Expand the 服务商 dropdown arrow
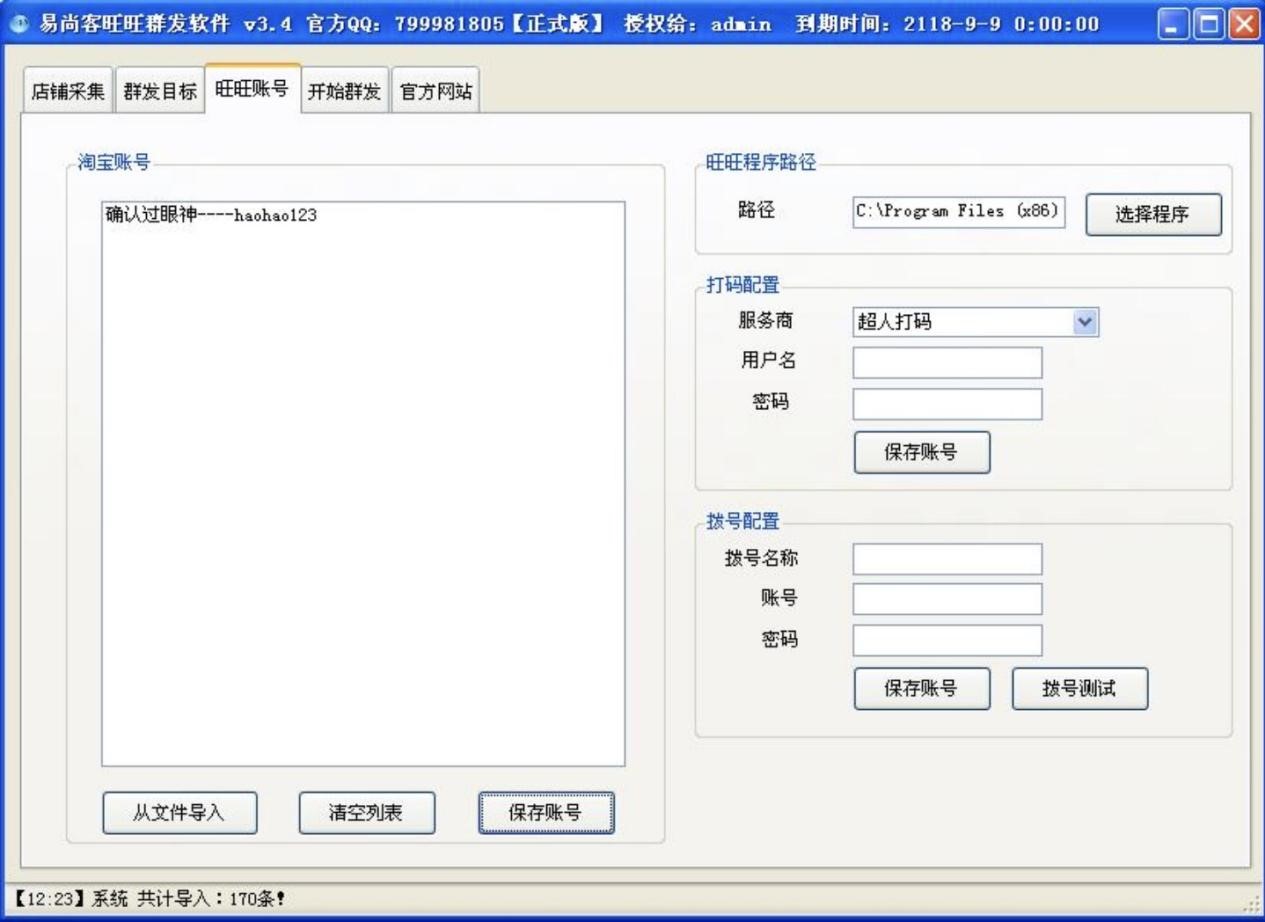Viewport: 1265px width, 922px height. pyautogui.click(x=1085, y=322)
